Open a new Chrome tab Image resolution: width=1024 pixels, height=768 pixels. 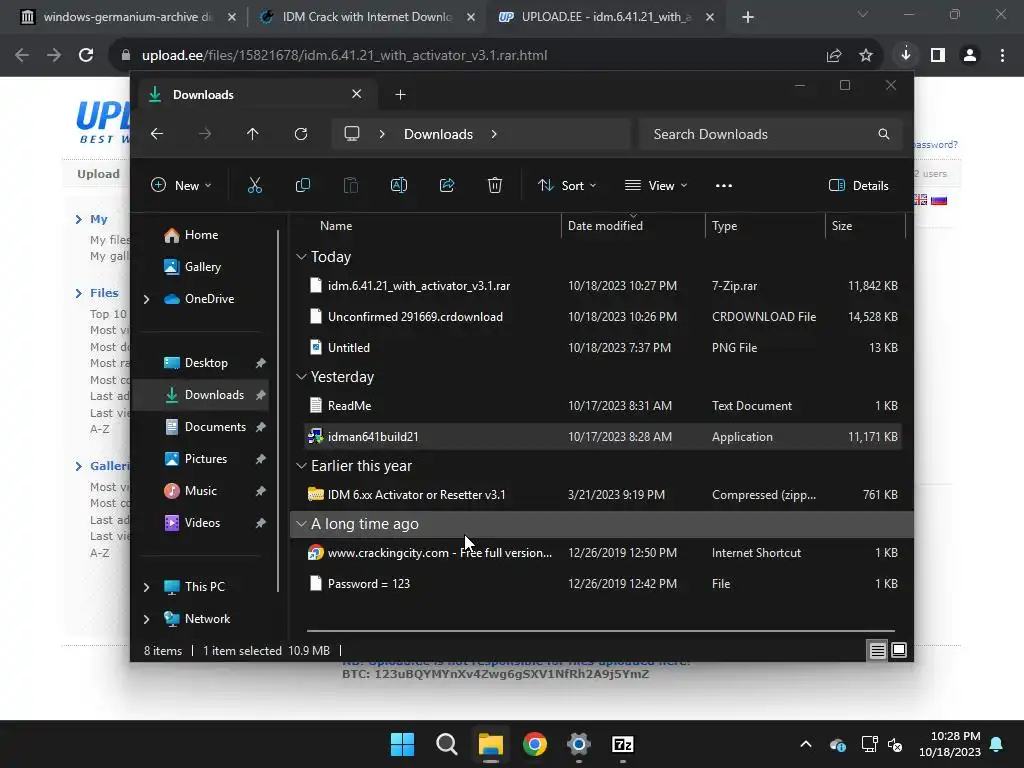click(x=748, y=17)
